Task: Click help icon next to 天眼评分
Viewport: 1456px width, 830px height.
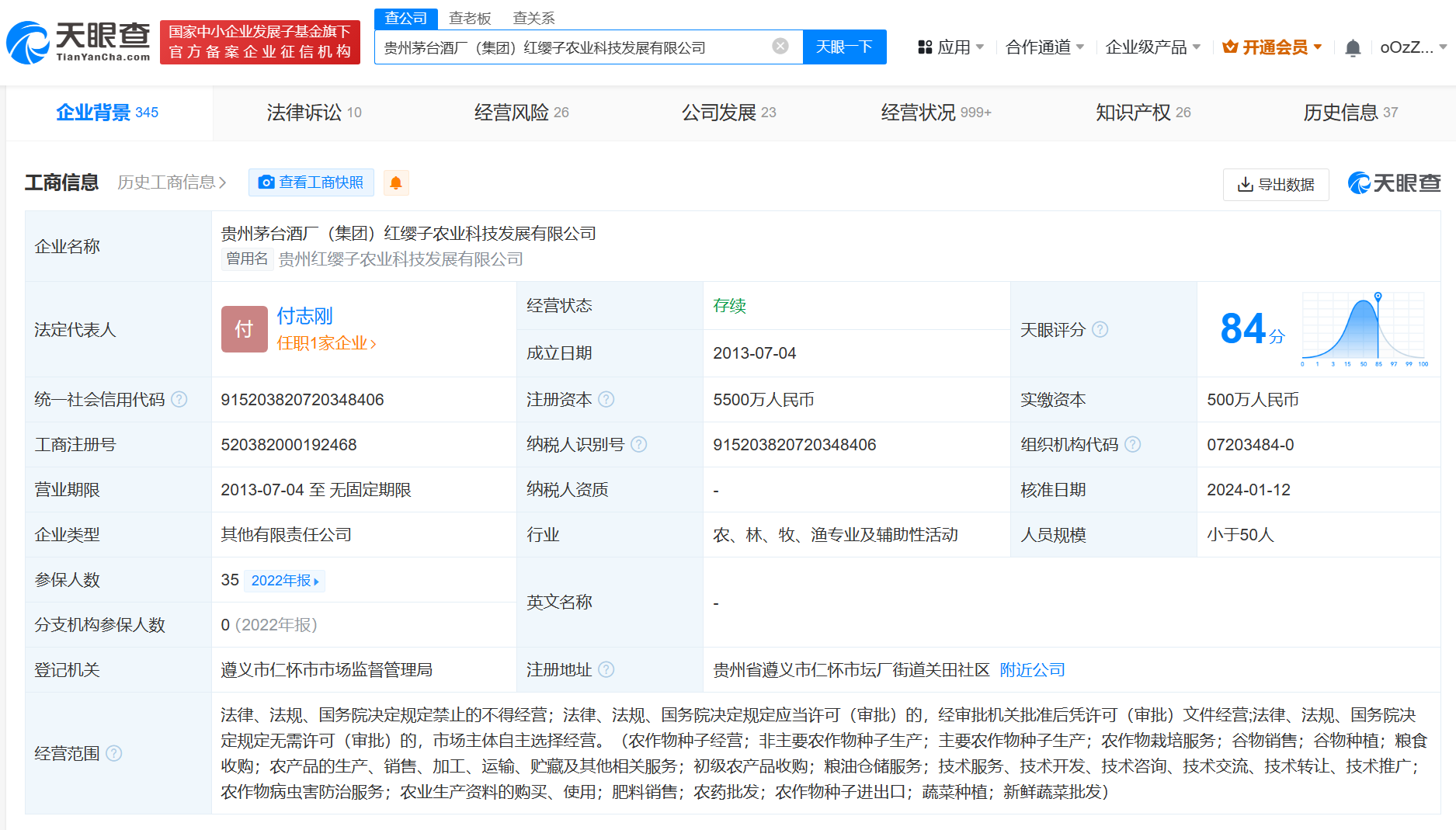Action: [1100, 330]
